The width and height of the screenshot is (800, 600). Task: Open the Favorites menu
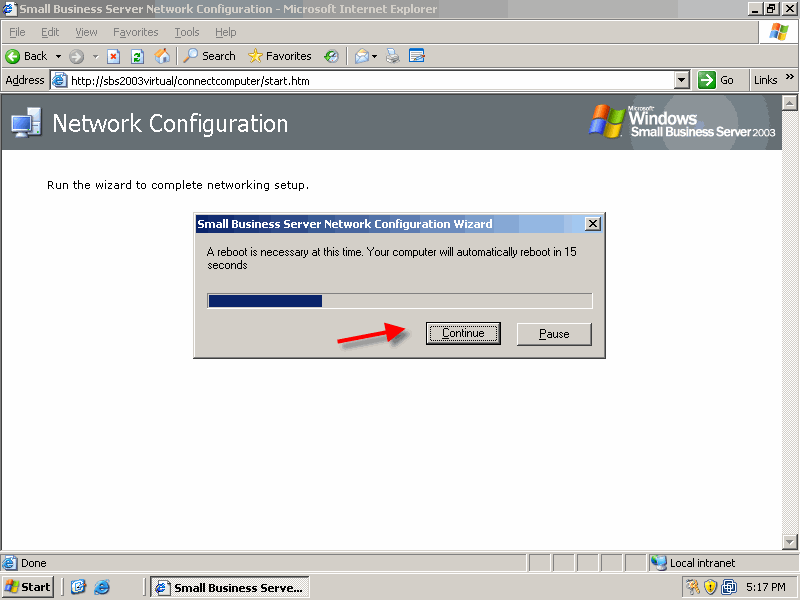(x=136, y=32)
